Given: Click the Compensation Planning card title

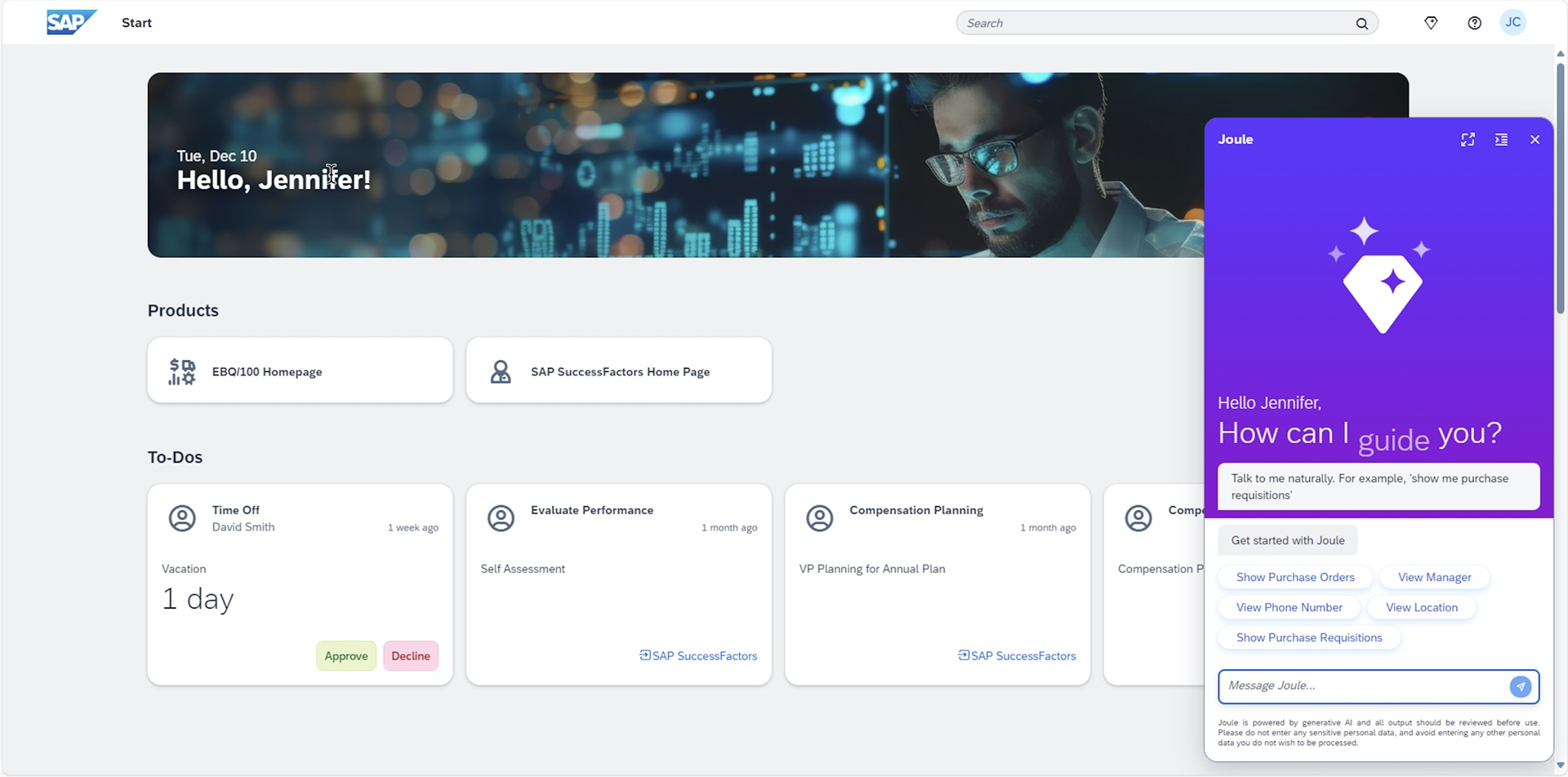Looking at the screenshot, I should tap(916, 510).
